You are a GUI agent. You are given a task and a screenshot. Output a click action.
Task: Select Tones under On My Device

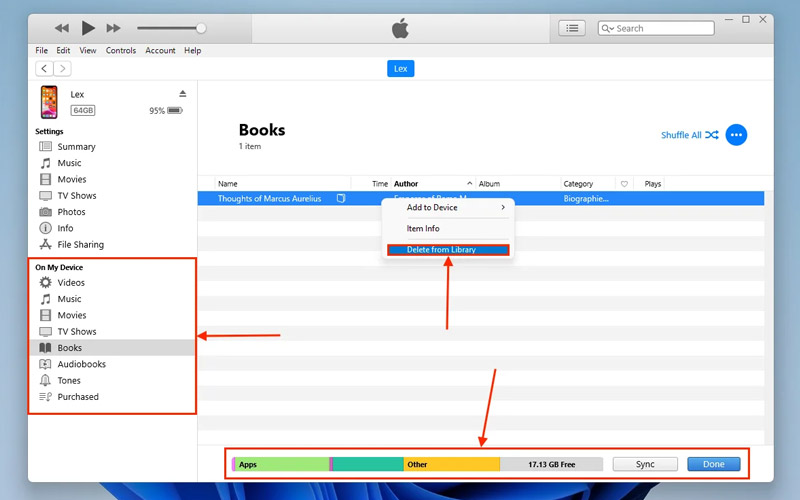pyautogui.click(x=69, y=380)
